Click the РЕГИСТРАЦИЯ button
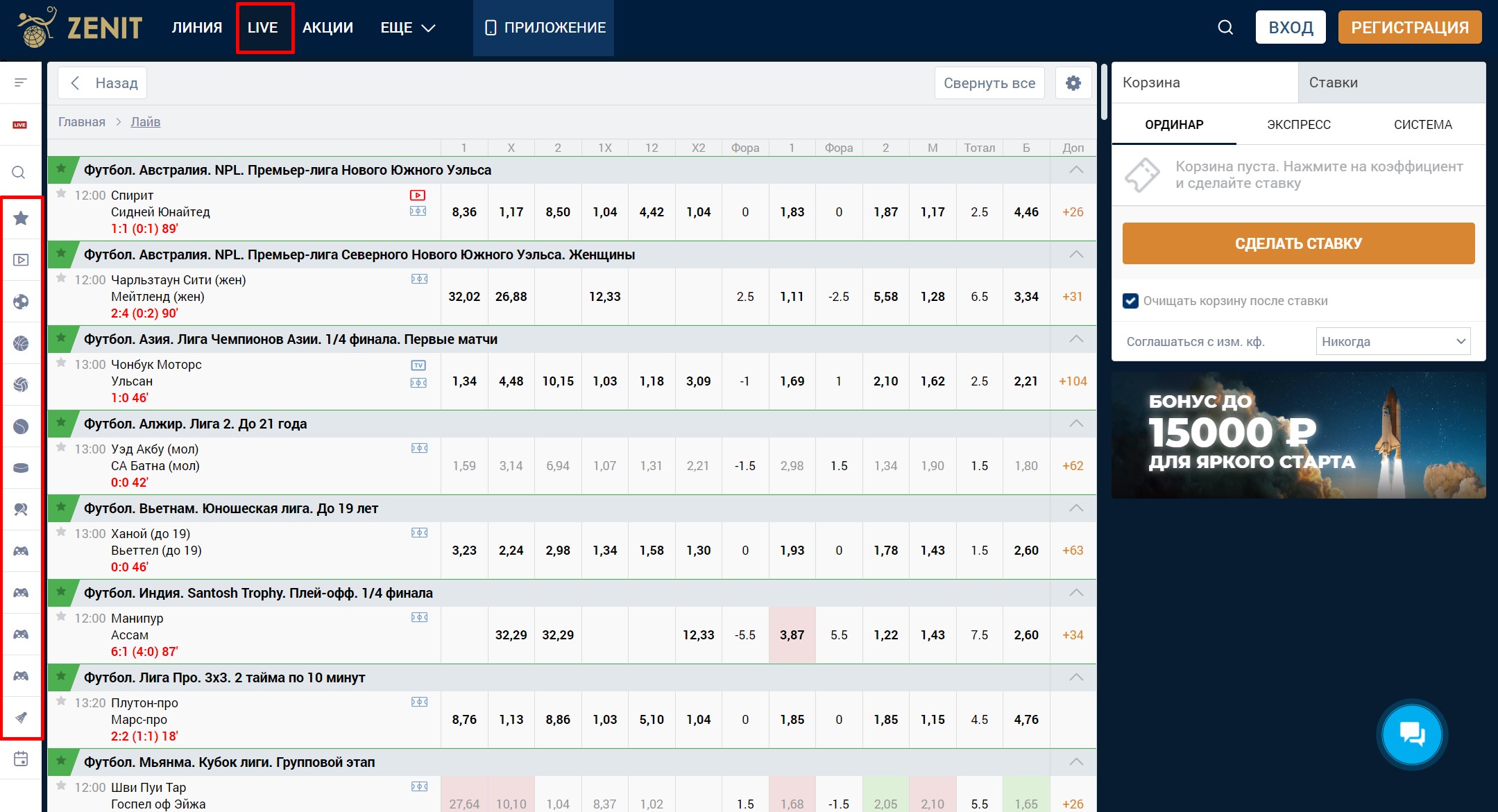This screenshot has width=1498, height=812. pos(1409,28)
